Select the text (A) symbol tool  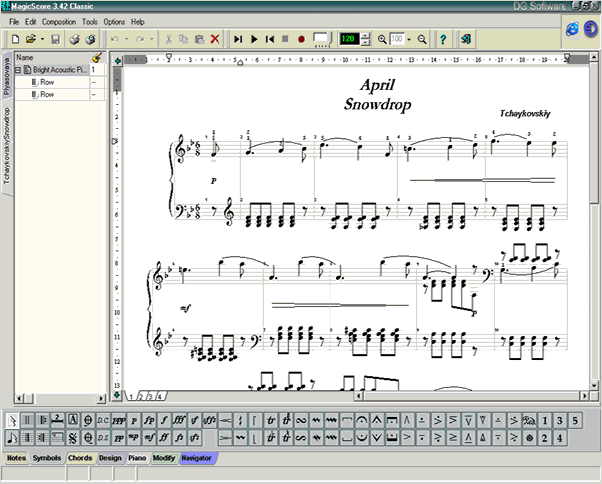[x=73, y=421]
